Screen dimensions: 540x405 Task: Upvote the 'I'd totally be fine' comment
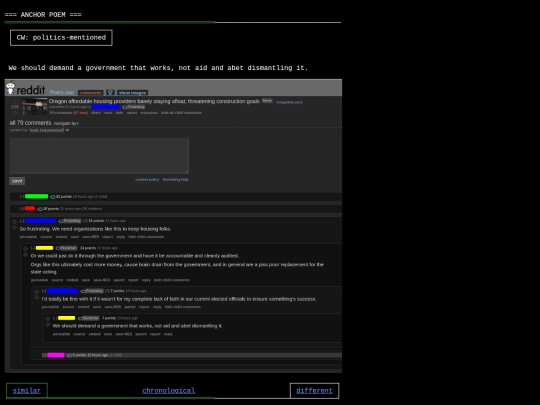pyautogui.click(x=37, y=291)
